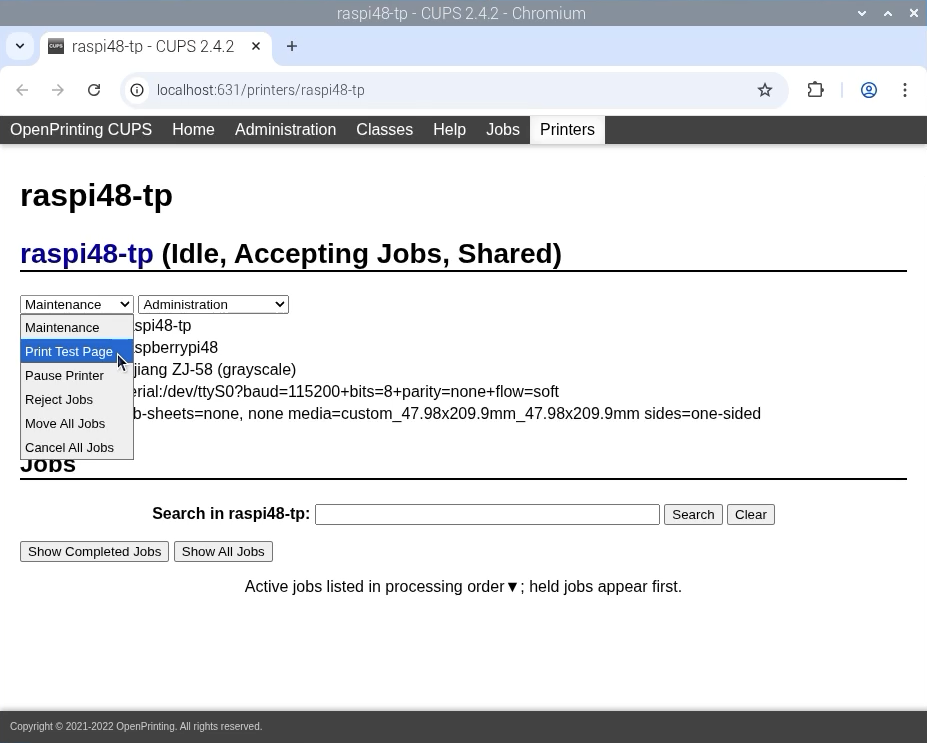
Task: Click the copyright OpenPrinting footer text
Action: (x=136, y=726)
